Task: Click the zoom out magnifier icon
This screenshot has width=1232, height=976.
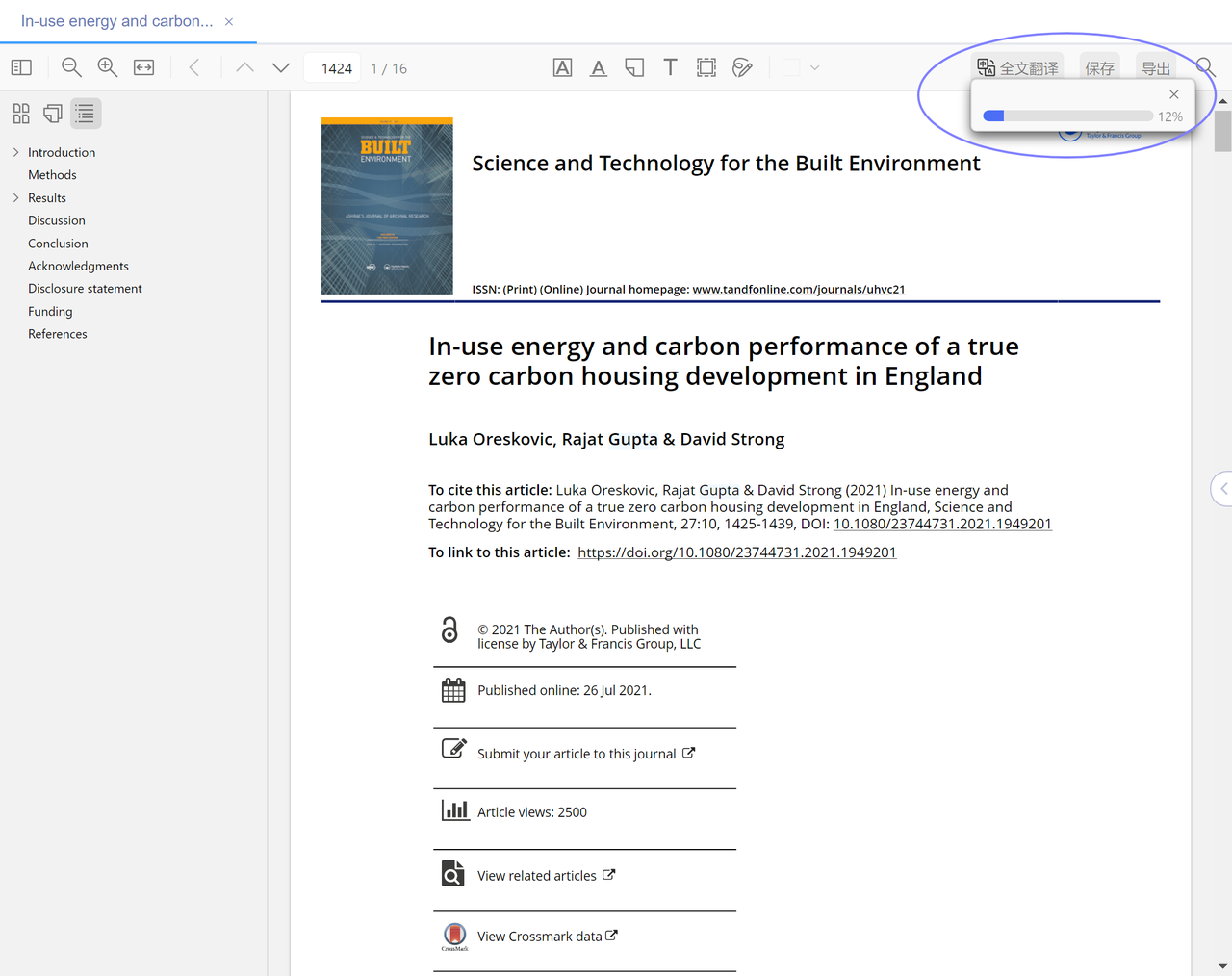Action: click(71, 67)
